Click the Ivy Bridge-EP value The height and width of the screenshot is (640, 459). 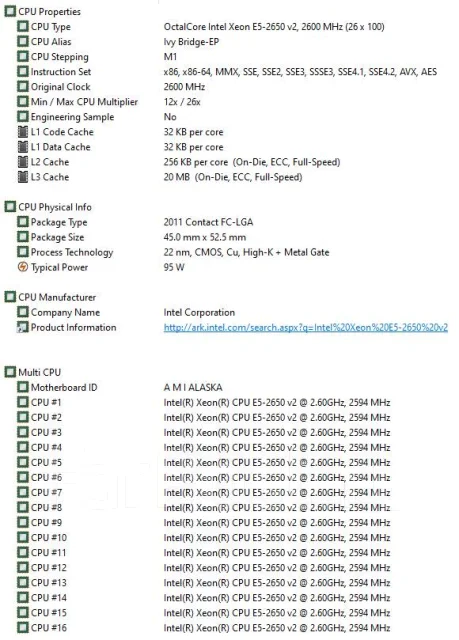(x=191, y=42)
